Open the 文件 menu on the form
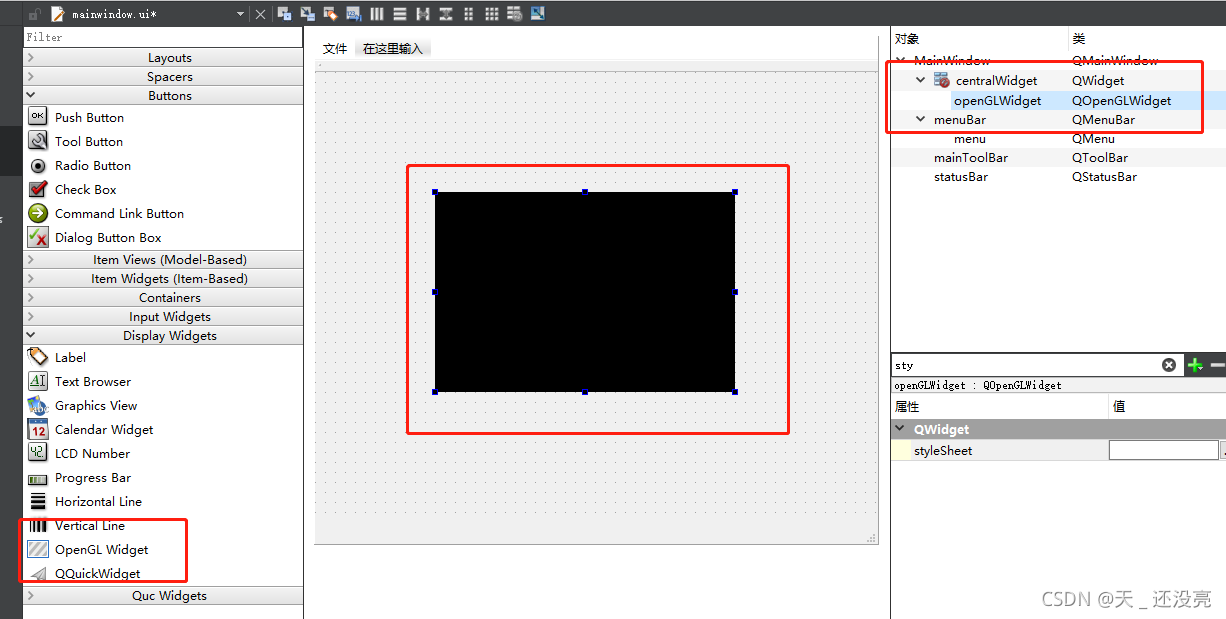 (x=335, y=47)
